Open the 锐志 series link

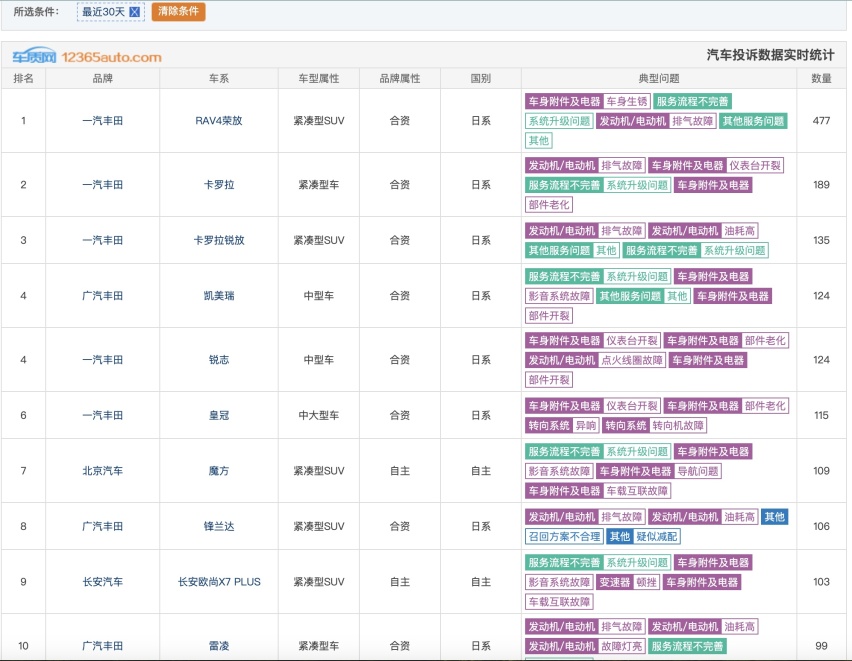[x=219, y=360]
